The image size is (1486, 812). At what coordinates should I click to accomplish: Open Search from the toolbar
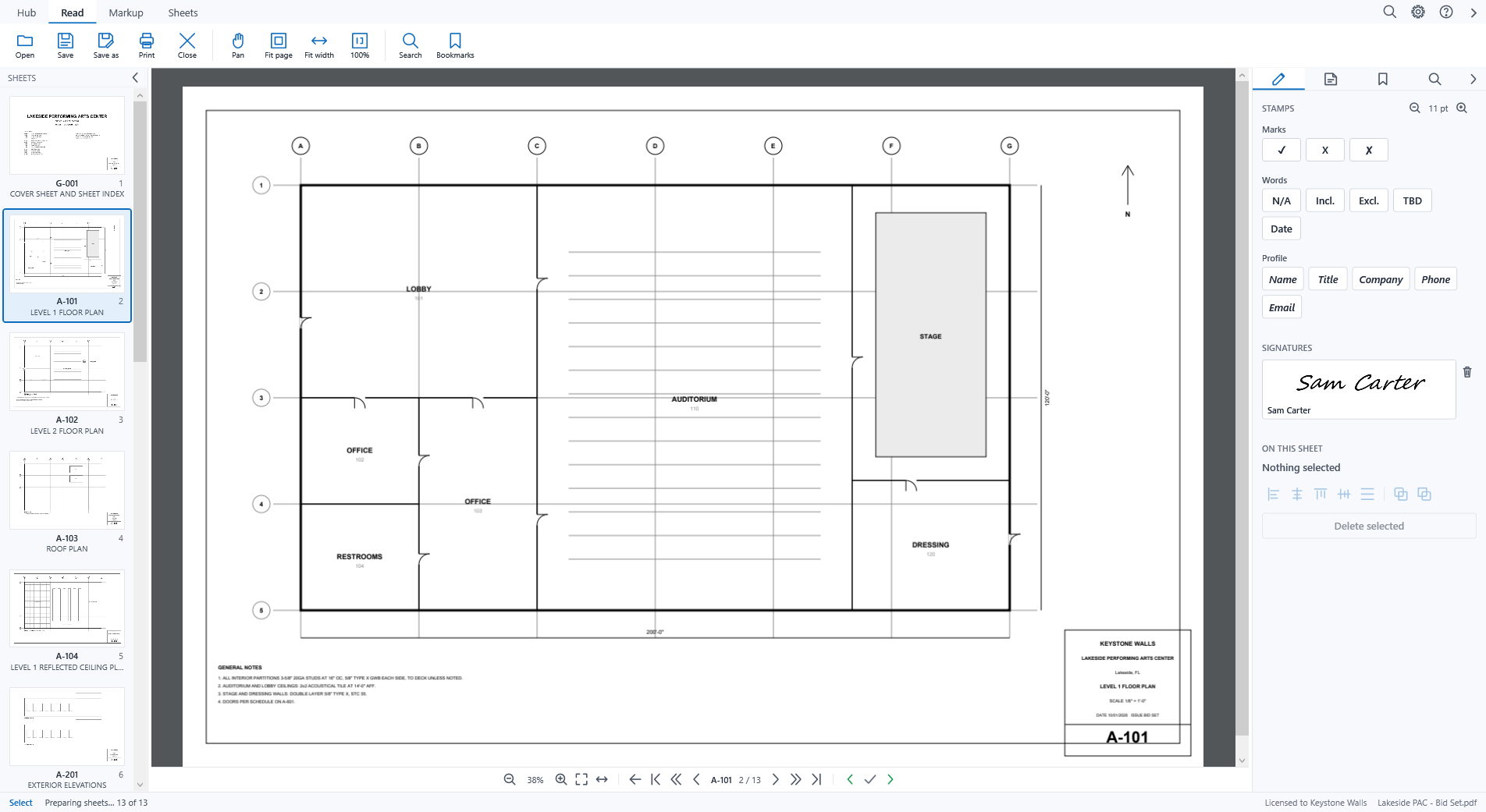pyautogui.click(x=411, y=45)
